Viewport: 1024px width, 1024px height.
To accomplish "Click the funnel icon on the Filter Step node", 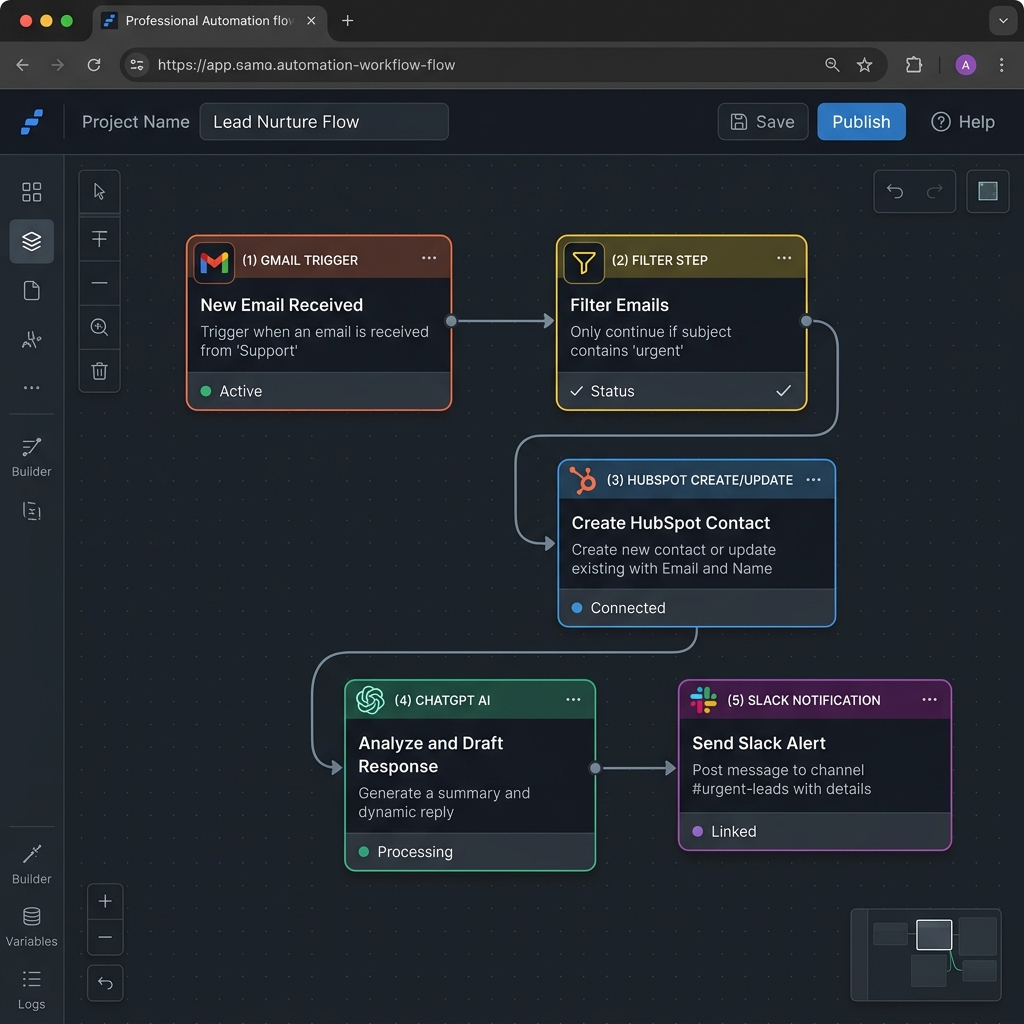I will click(x=584, y=263).
